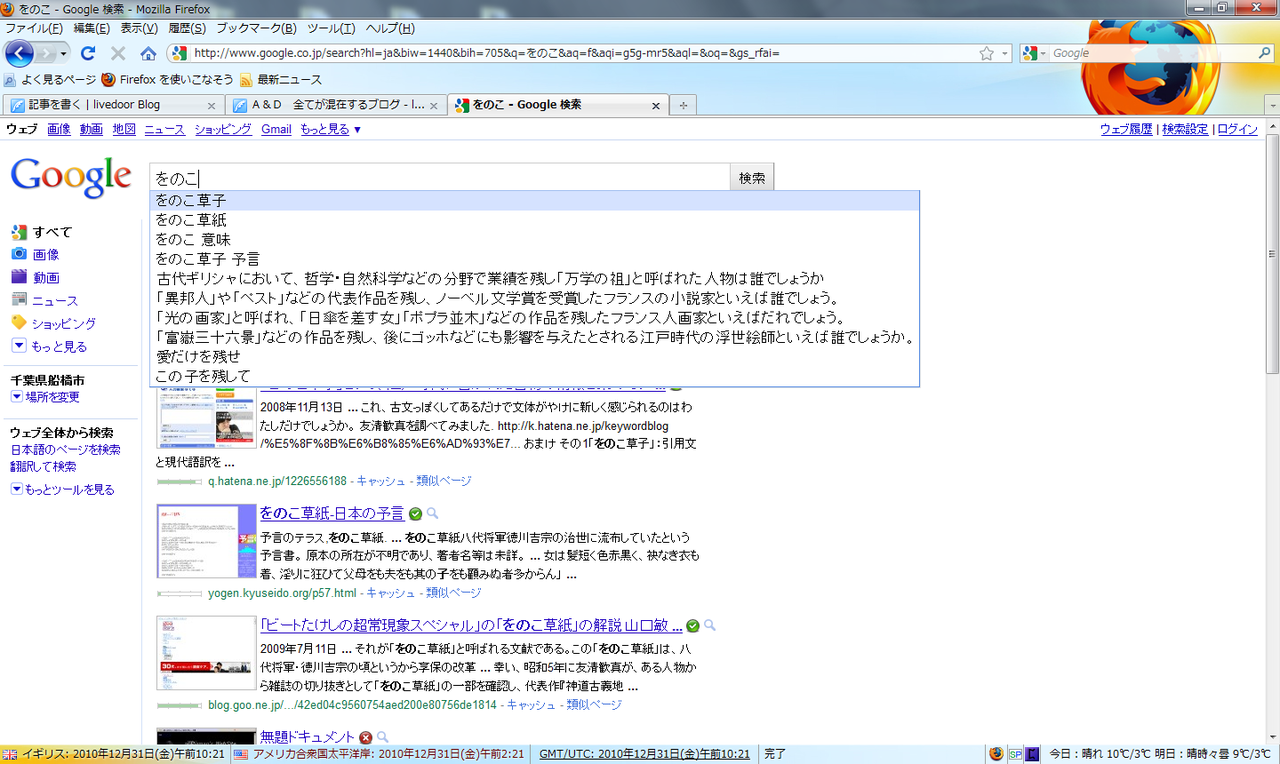Open the address bar history dropdown
The image size is (1280, 764).
[x=1003, y=53]
